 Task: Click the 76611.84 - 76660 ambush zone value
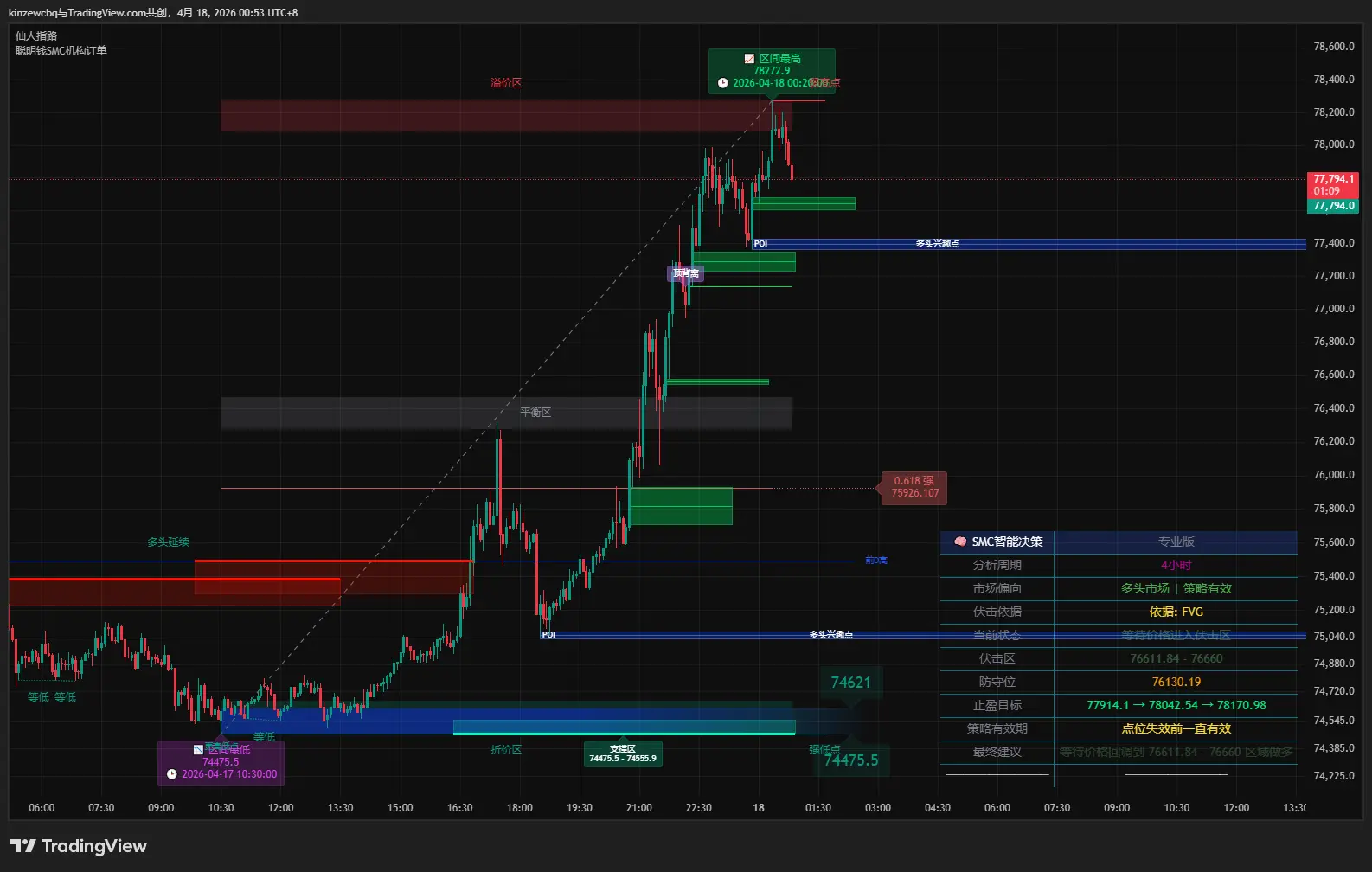coord(1176,658)
